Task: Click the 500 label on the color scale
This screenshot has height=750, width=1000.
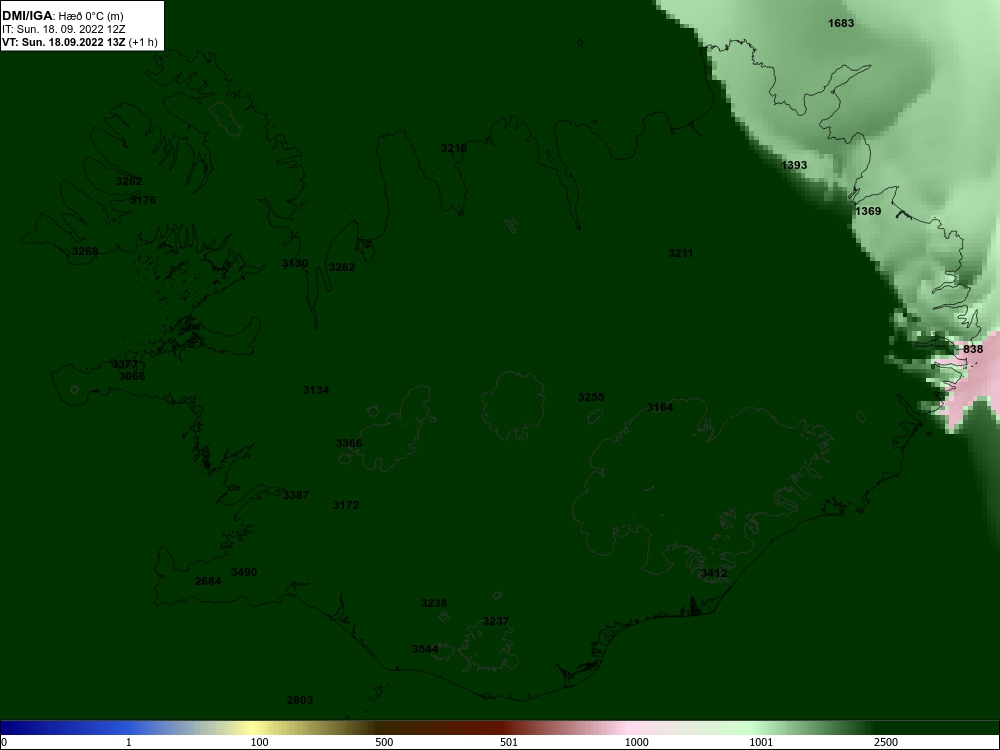Action: 384,742
